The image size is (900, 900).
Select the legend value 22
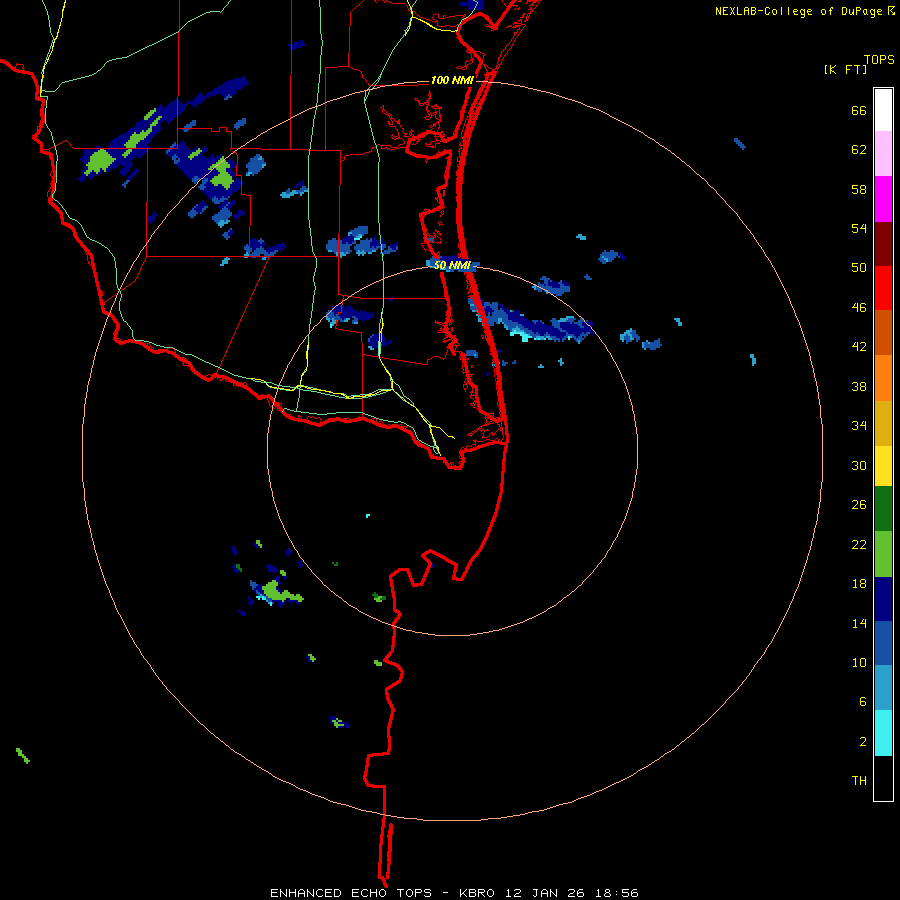tap(859, 544)
